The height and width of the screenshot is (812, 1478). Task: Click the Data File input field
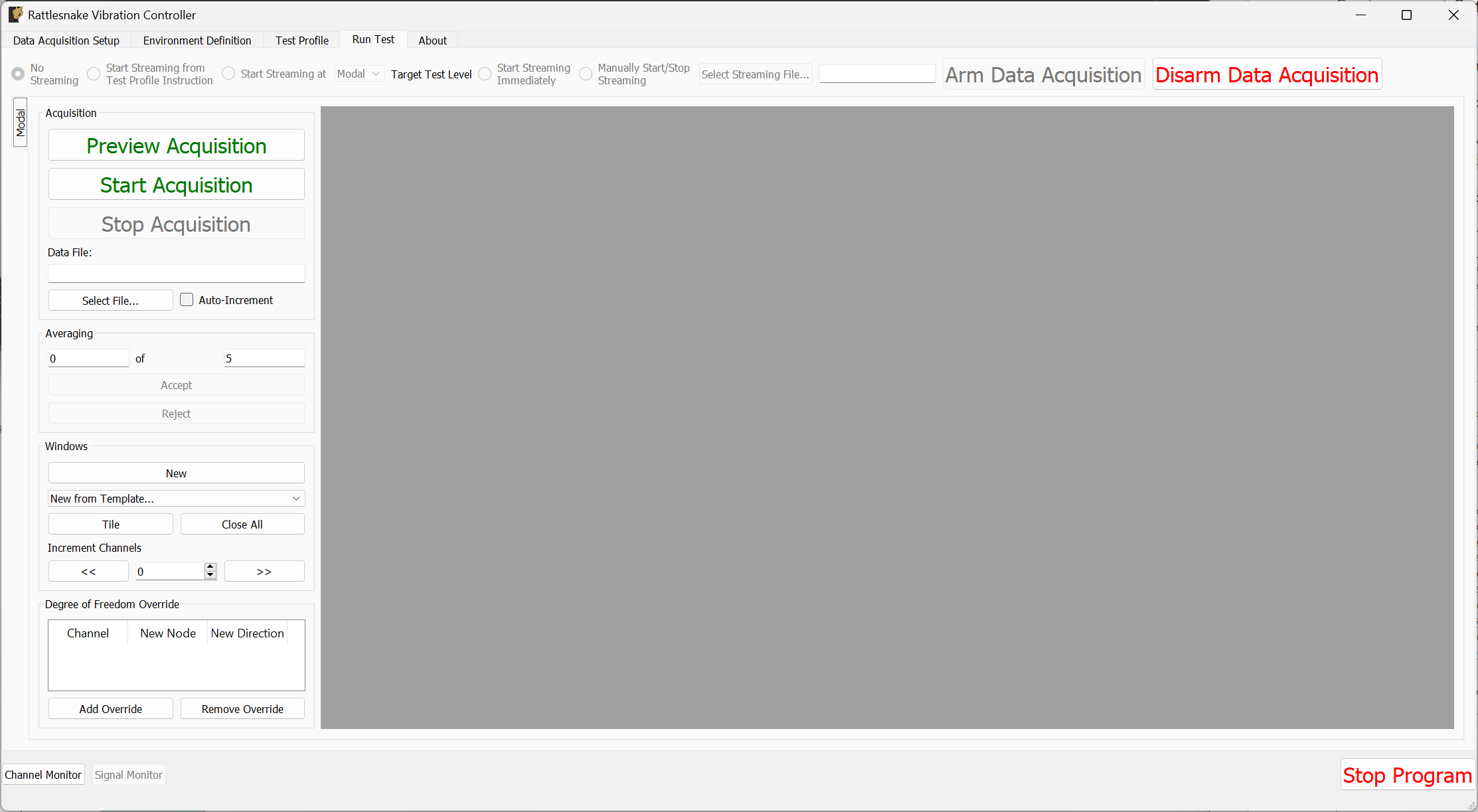coord(176,273)
